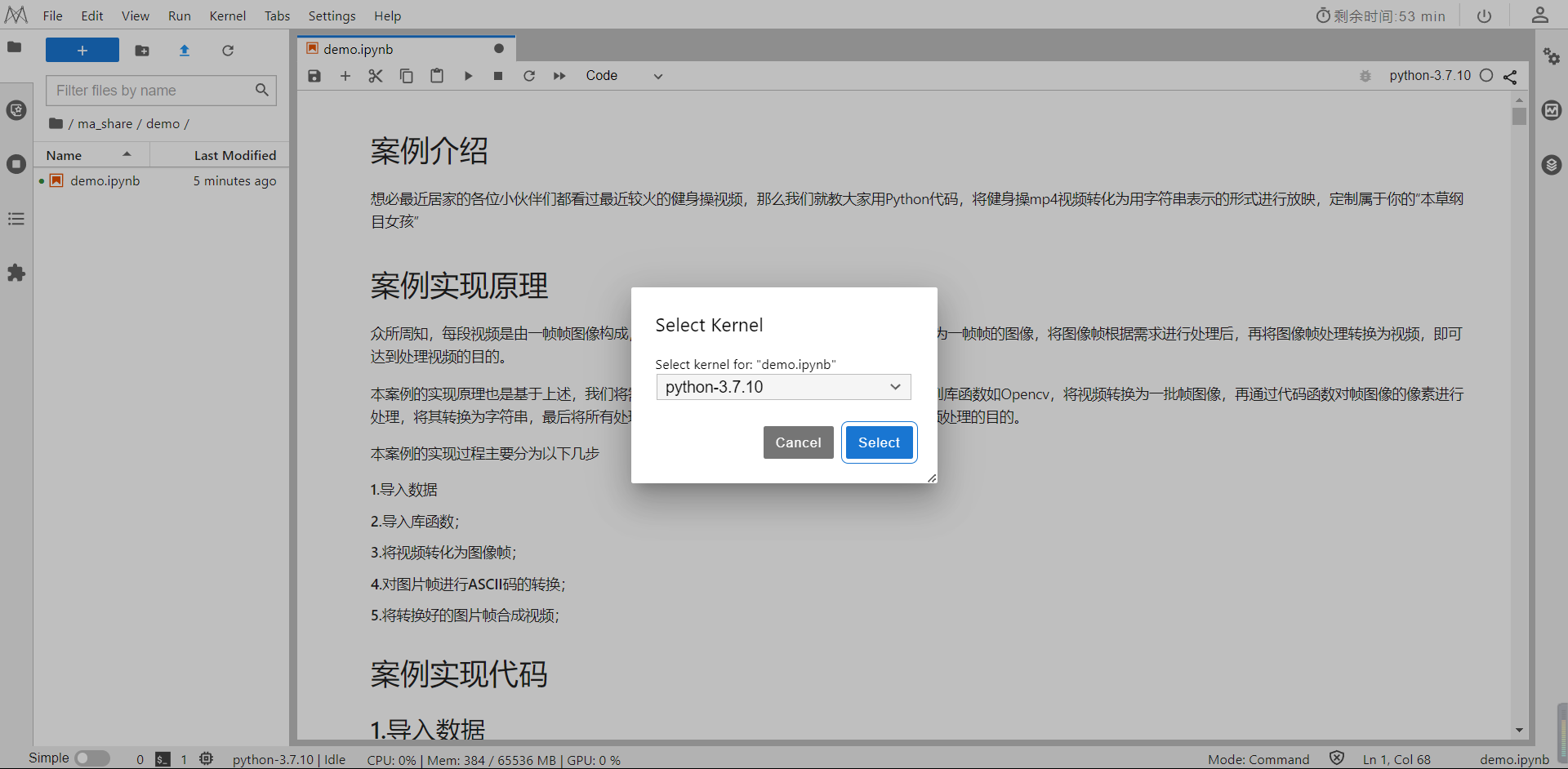Click the CPU and memory usage status
Image resolution: width=1568 pixels, height=769 pixels.
tap(493, 760)
